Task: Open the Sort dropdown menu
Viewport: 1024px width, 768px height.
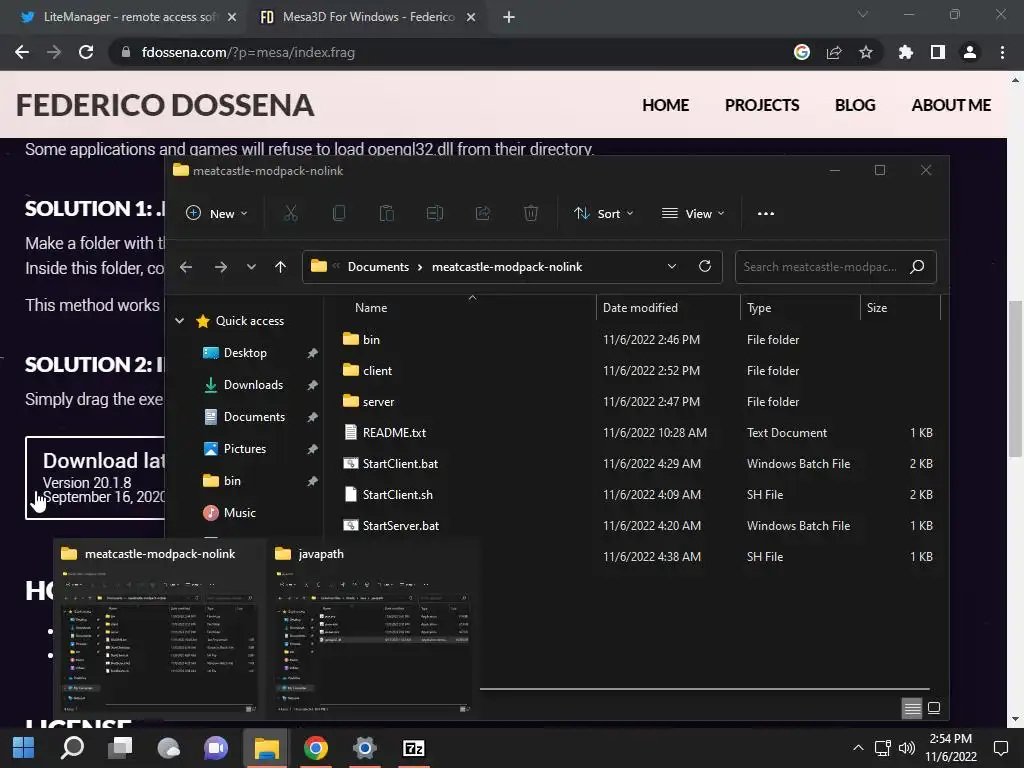Action: click(603, 214)
